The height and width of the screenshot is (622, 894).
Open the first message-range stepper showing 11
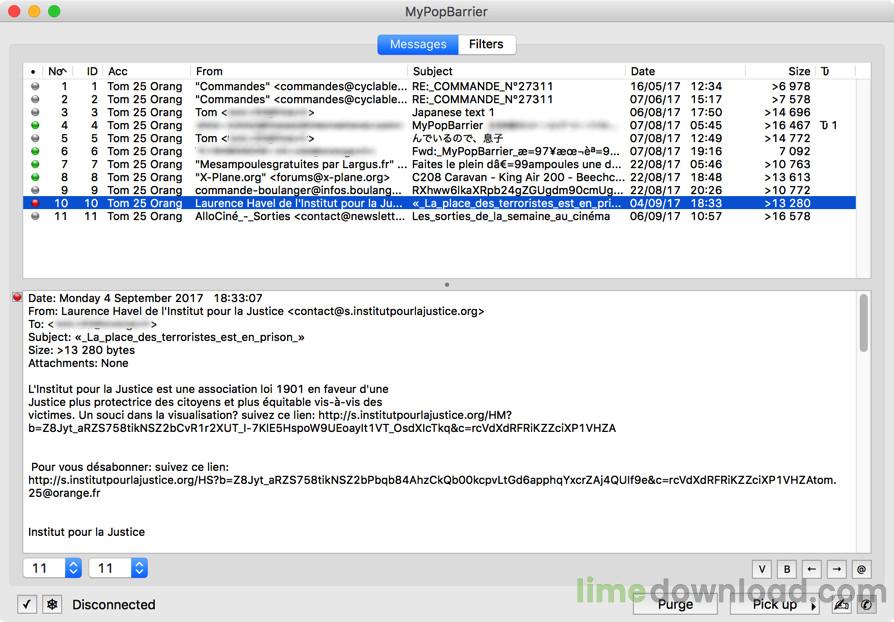coord(73,568)
